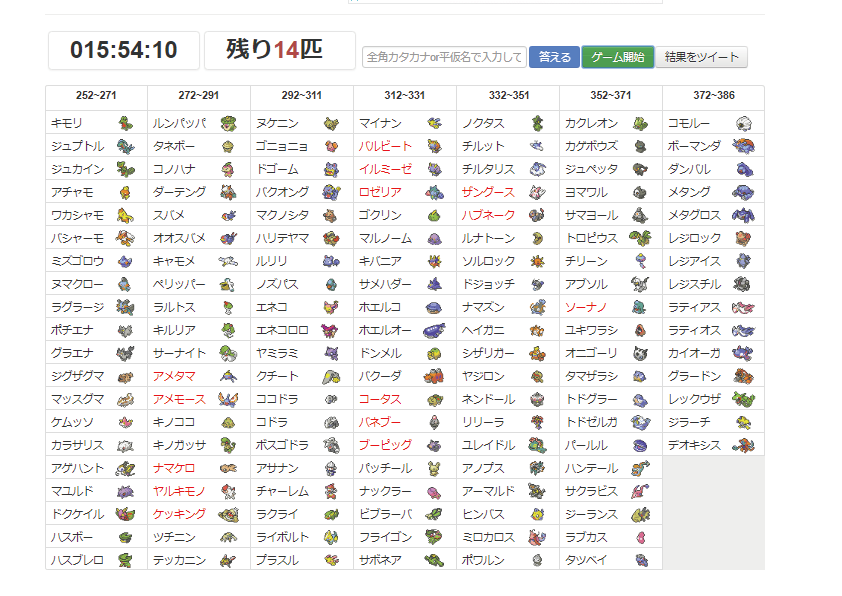842x596 pixels.
Task: Click the sprite icon next to キモリ
Action: [x=125, y=123]
